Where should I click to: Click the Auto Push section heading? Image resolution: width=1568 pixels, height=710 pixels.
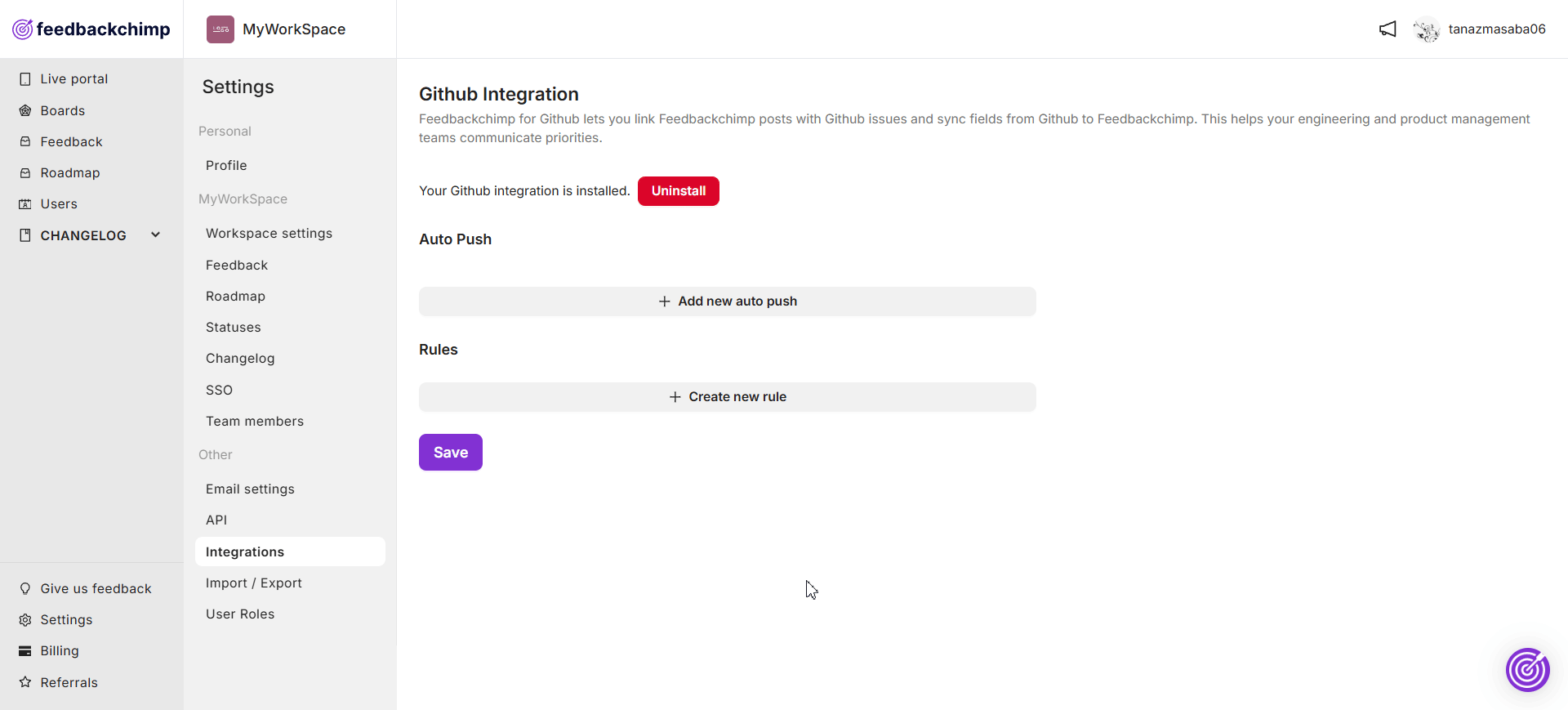456,239
